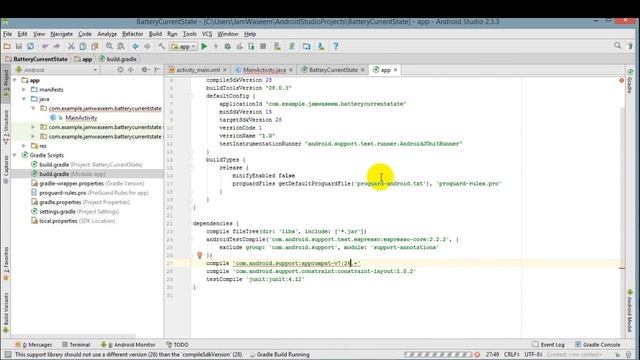640x360 pixels.
Task: Open the Analyze menu
Action: tap(107, 34)
